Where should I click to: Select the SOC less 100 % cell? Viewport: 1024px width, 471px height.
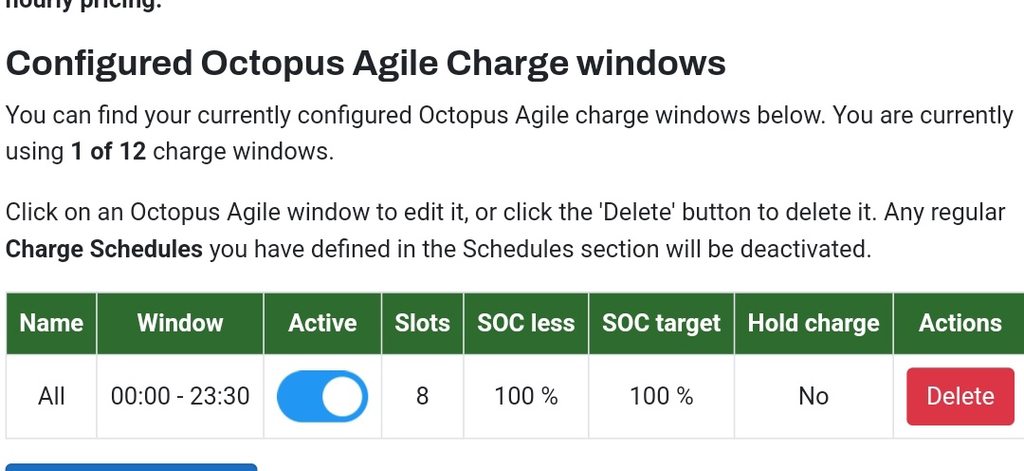tap(526, 396)
